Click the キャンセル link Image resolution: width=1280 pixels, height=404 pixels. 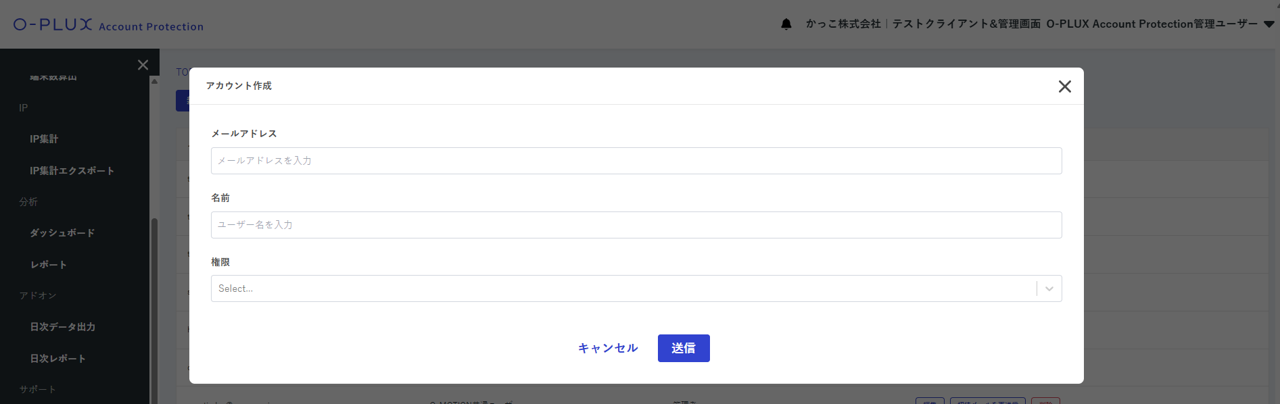click(607, 348)
